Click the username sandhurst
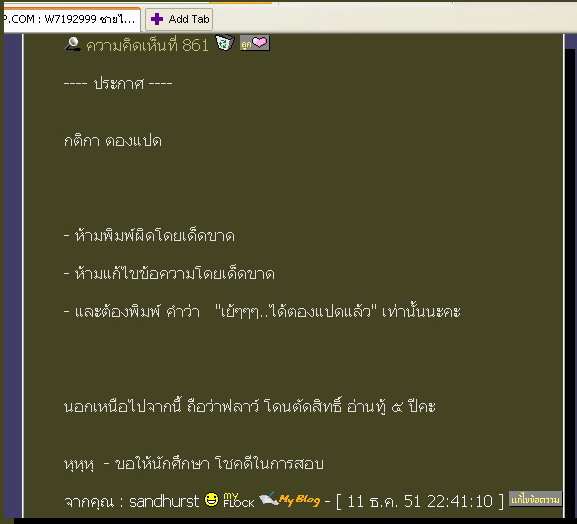 coord(164,501)
